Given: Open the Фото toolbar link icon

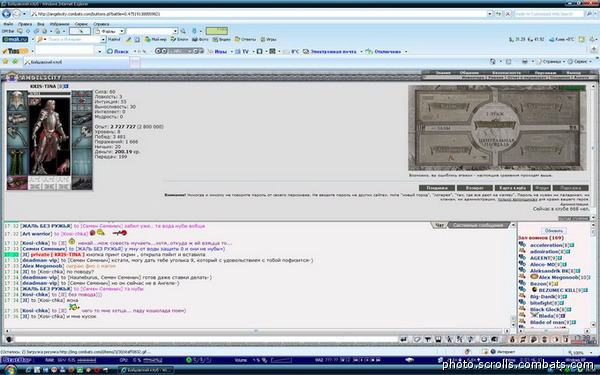Looking at the screenshot, I should 195,39.
